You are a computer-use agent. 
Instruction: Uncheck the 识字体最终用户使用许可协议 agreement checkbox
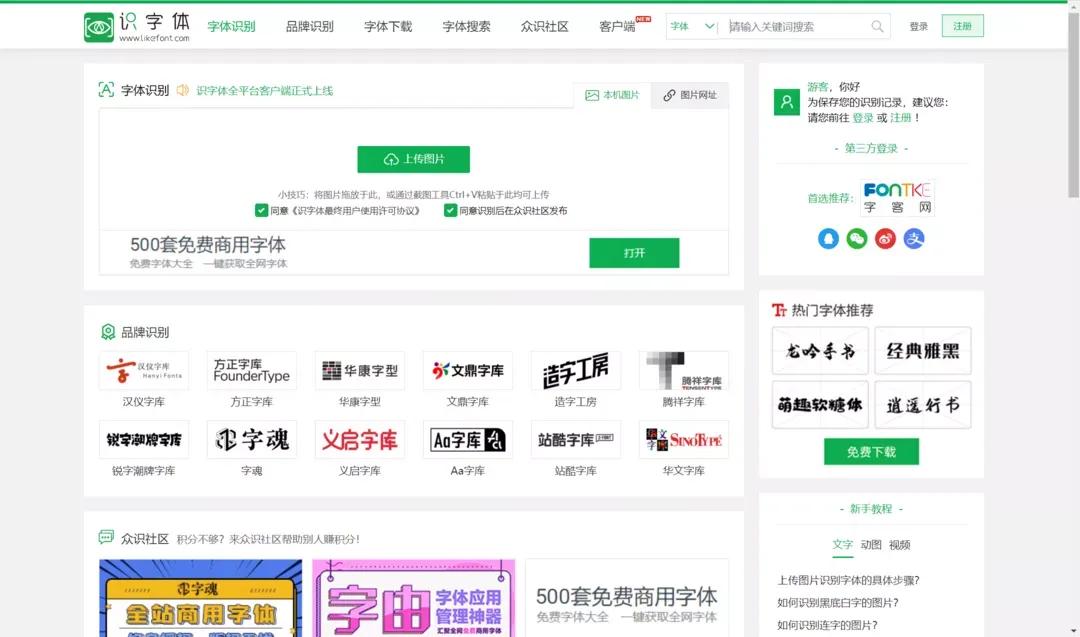tap(261, 211)
